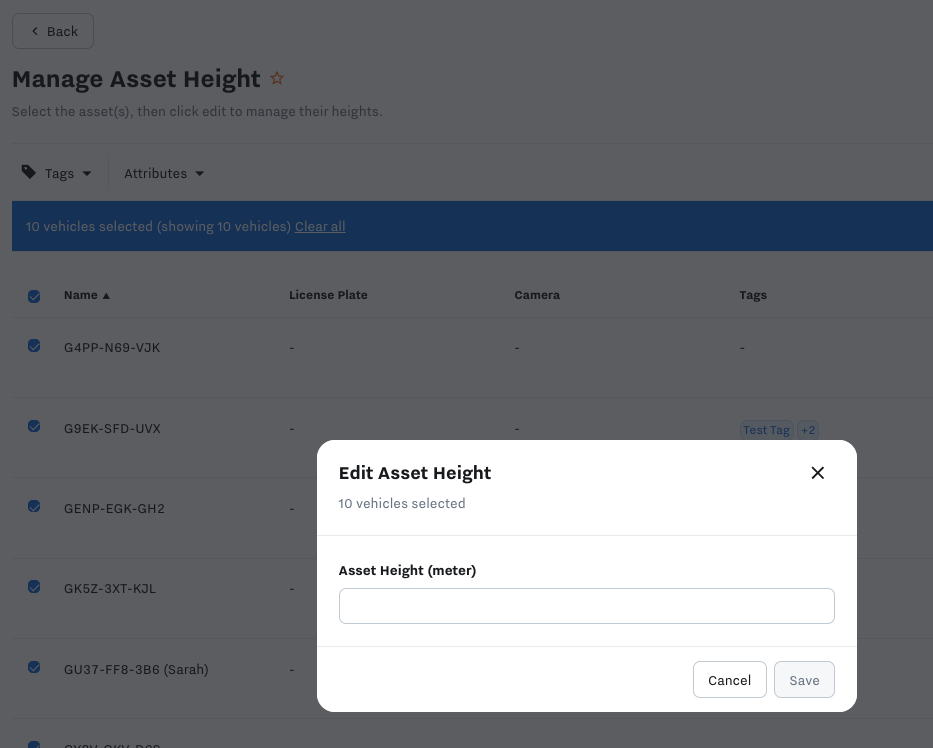Image resolution: width=933 pixels, height=748 pixels.
Task: Toggle the GK5Z-3XT-KJL row checkbox
Action: point(34,586)
